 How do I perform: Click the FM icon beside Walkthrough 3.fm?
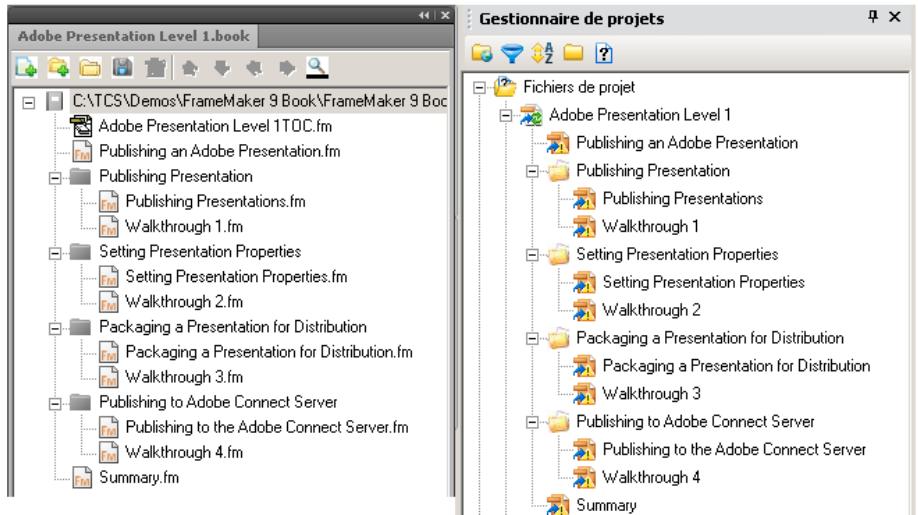click(109, 377)
